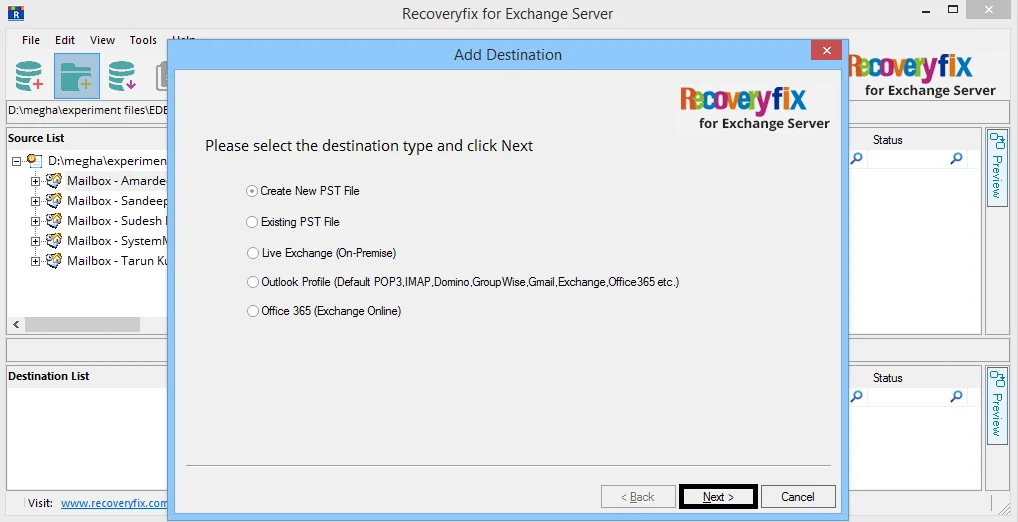Viewport: 1018px width, 522px height.
Task: Maximize the Recoveryfix main window
Action: (953, 9)
